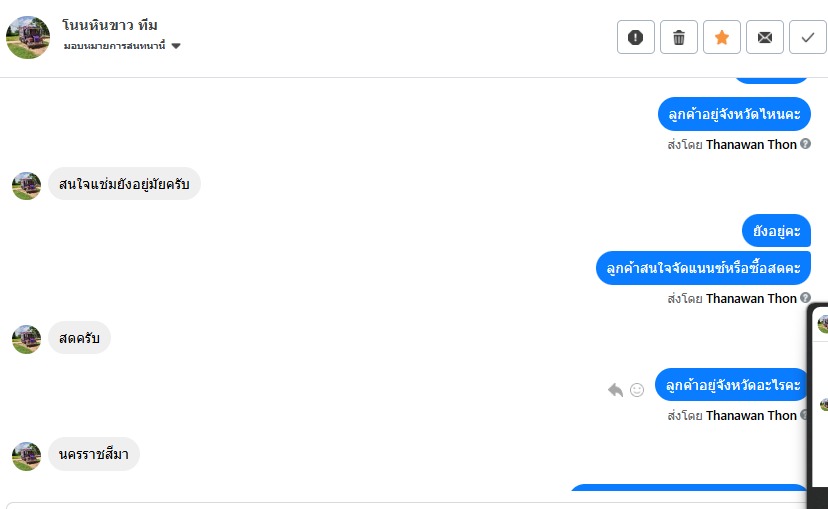The width and height of the screenshot is (828, 509).
Task: Click the avatar beside นครราชสีมา message
Action: [x=26, y=456]
